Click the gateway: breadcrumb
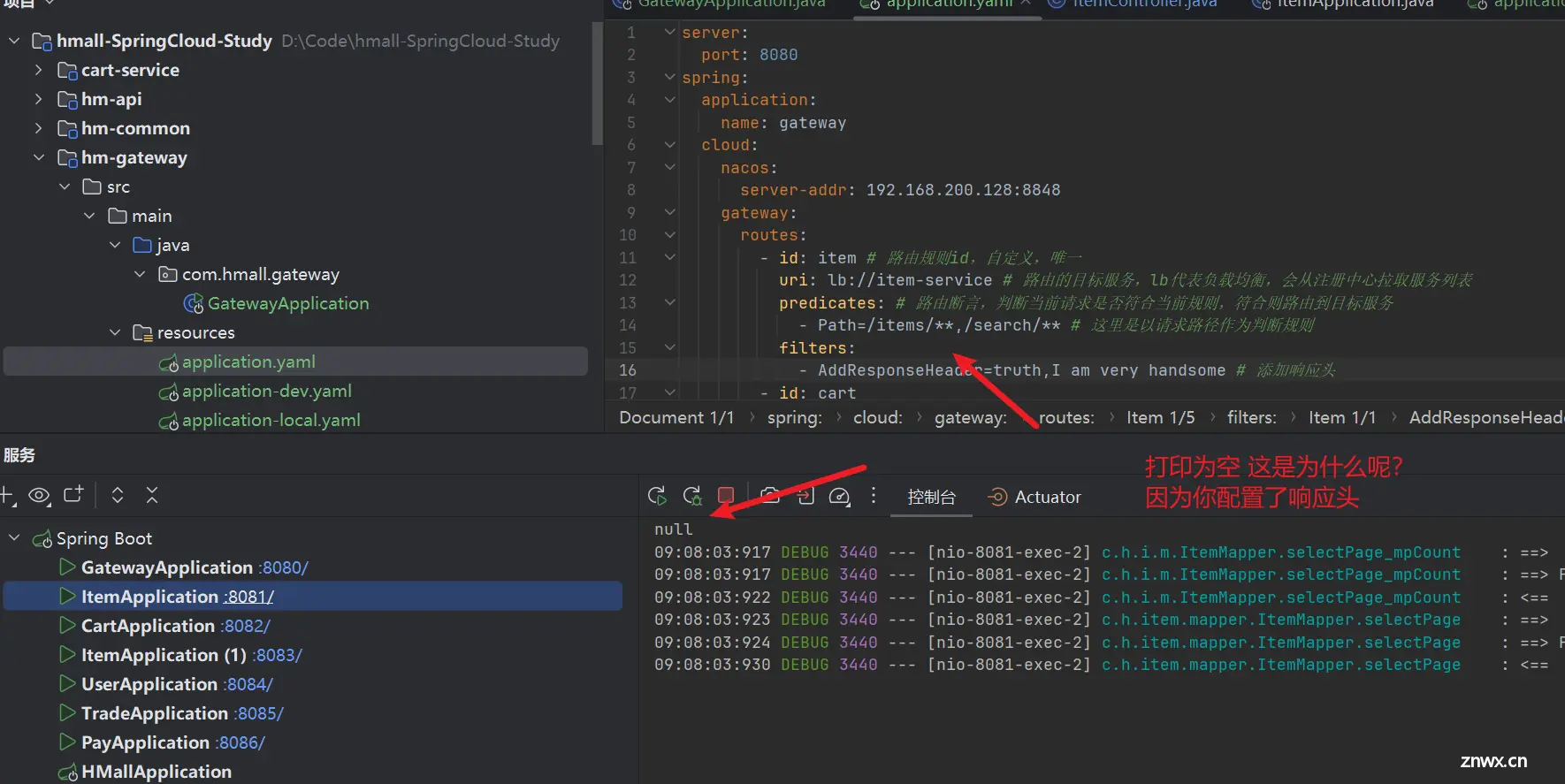This screenshot has height=784, width=1565. 971,417
